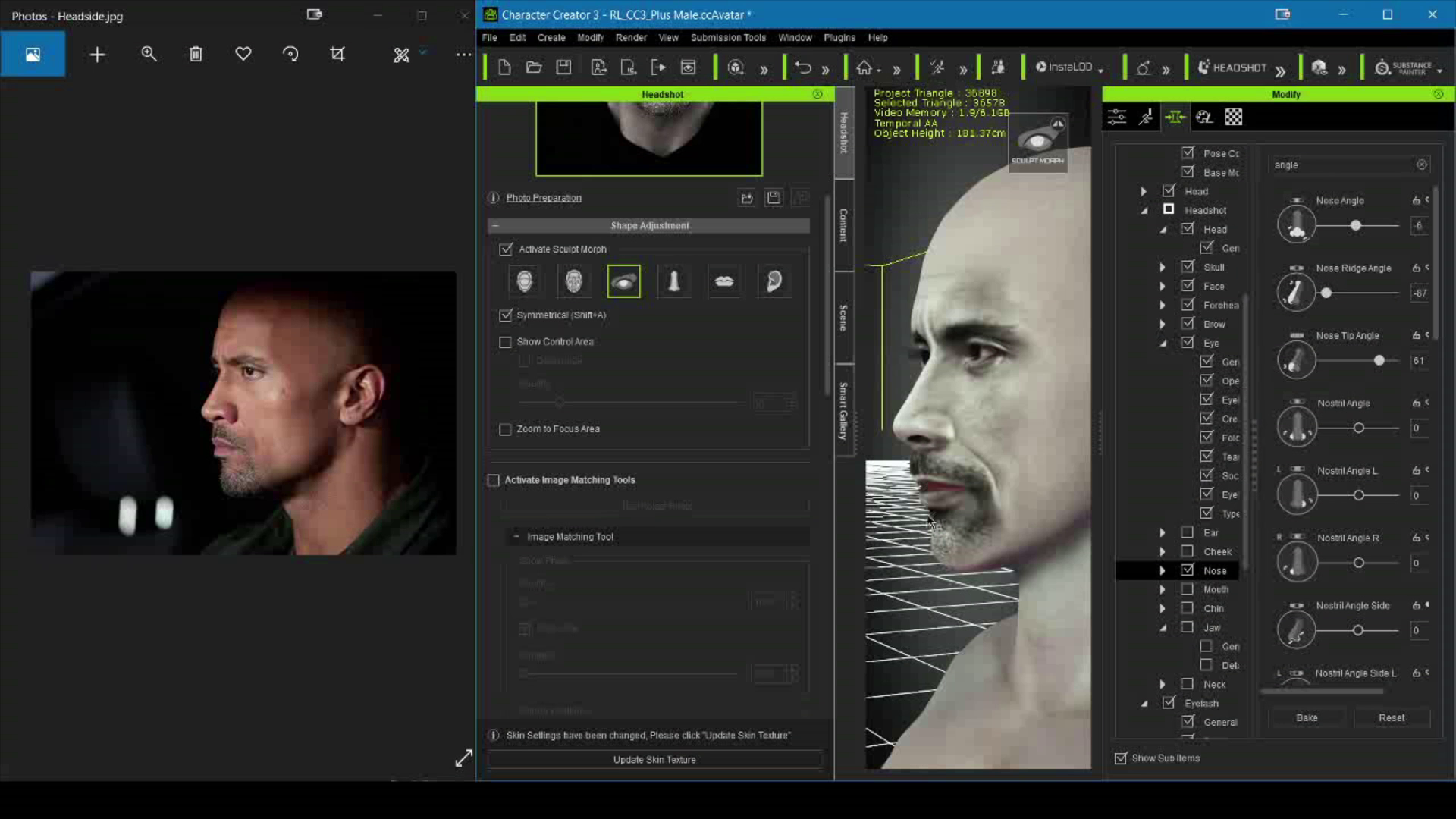The width and height of the screenshot is (1456, 819).
Task: Open the Morph tab icon in Modify panel
Action: pyautogui.click(x=1175, y=117)
